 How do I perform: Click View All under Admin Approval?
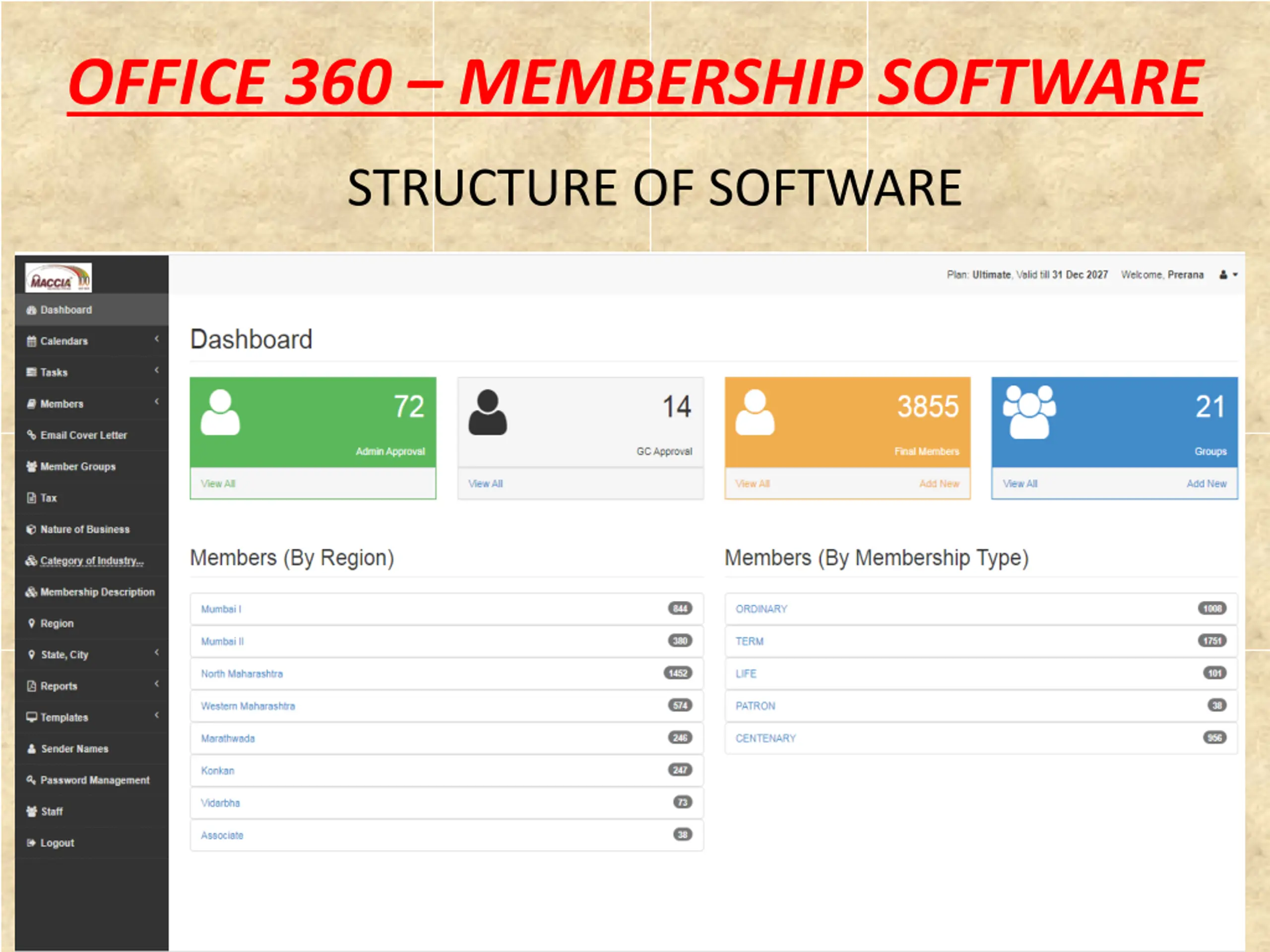218,484
